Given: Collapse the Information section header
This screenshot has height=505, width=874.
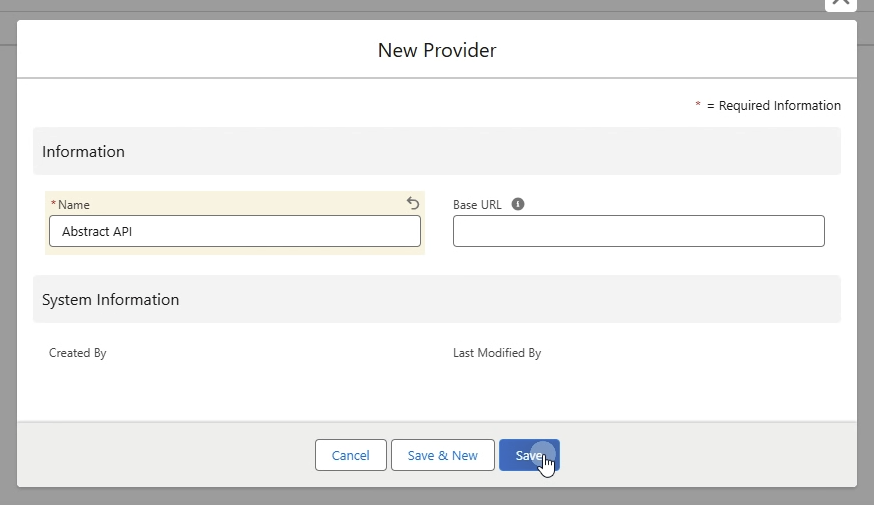Looking at the screenshot, I should tap(436, 151).
